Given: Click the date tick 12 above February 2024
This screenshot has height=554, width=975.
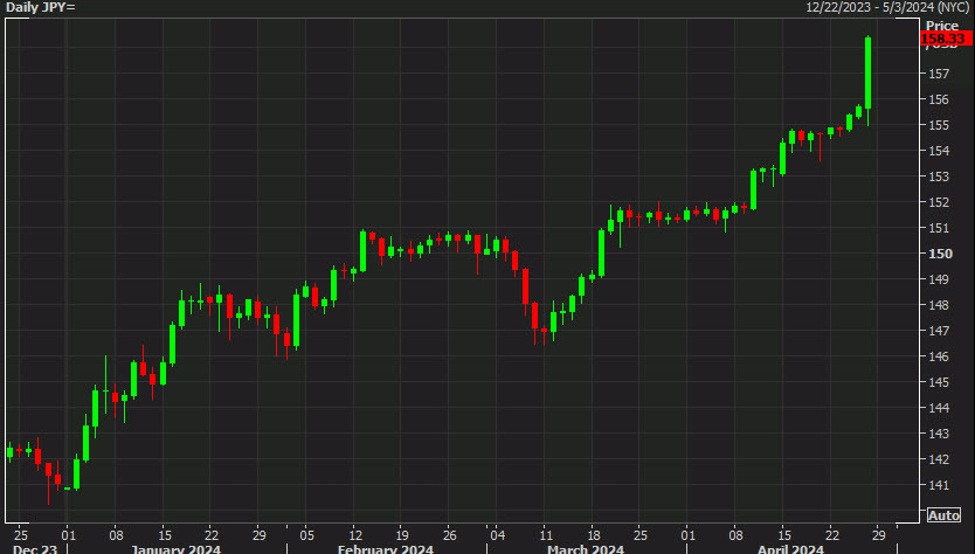Looking at the screenshot, I should tap(355, 535).
